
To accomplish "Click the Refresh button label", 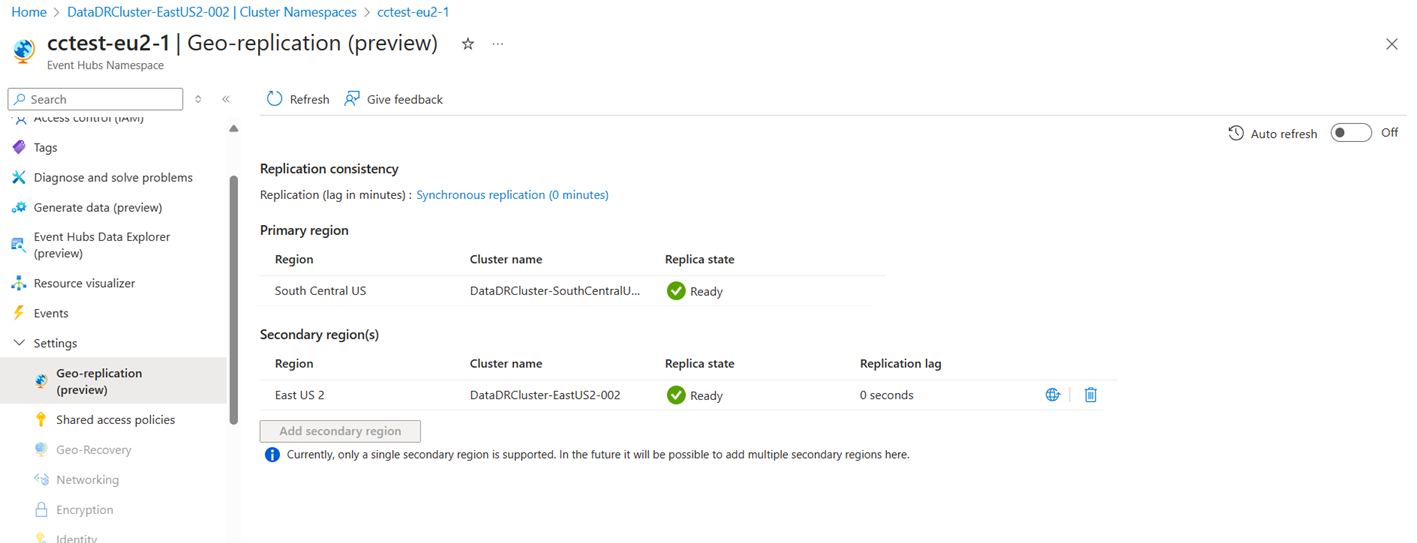I will [309, 99].
